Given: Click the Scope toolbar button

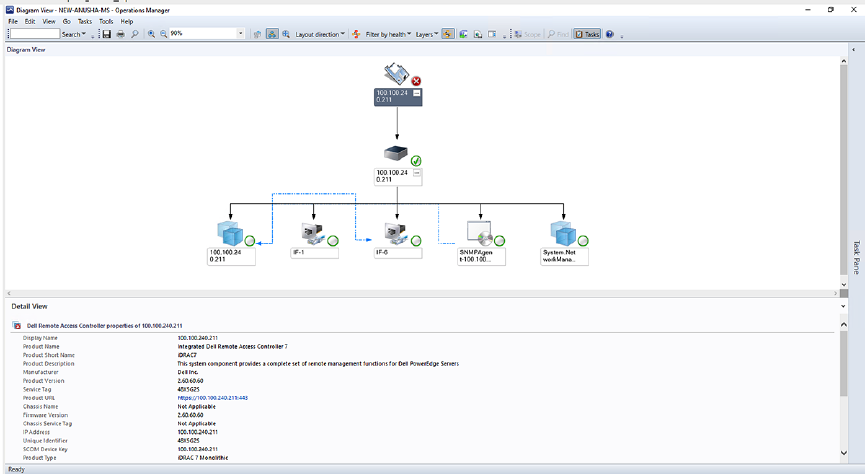Looking at the screenshot, I should [x=527, y=34].
